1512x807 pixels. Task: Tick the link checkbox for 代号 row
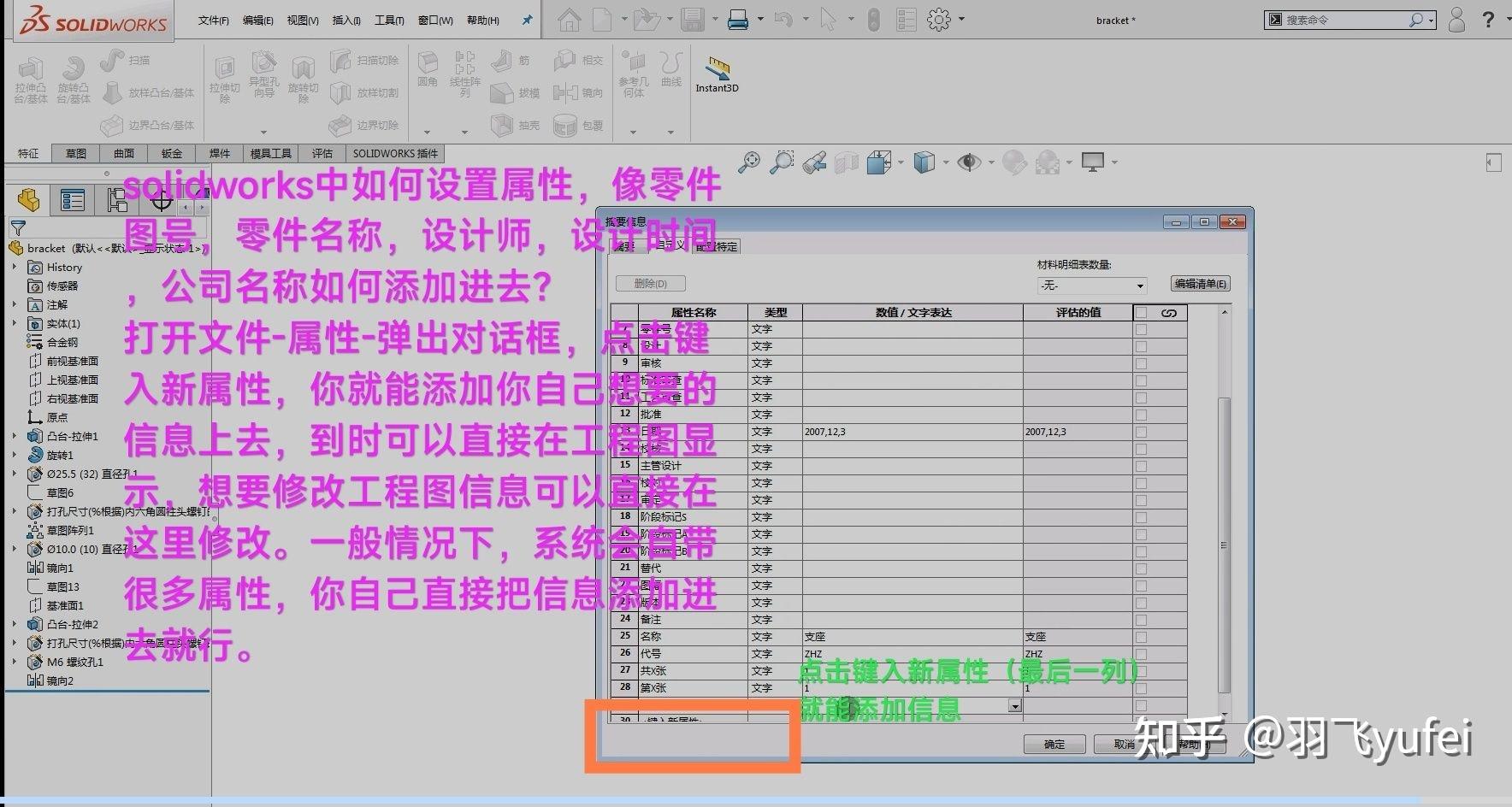point(1141,654)
